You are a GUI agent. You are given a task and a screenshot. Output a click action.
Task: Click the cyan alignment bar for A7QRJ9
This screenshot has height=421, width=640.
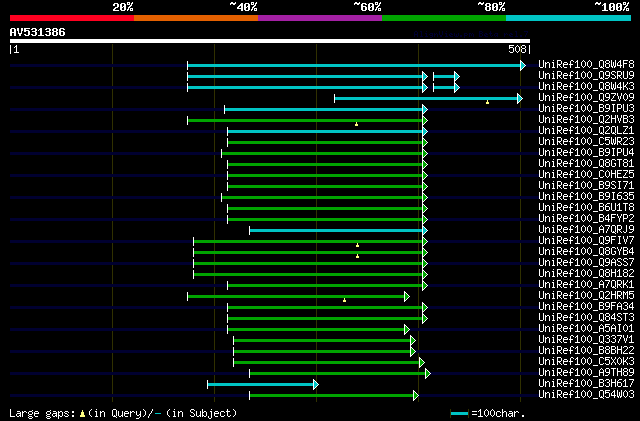pos(336,231)
